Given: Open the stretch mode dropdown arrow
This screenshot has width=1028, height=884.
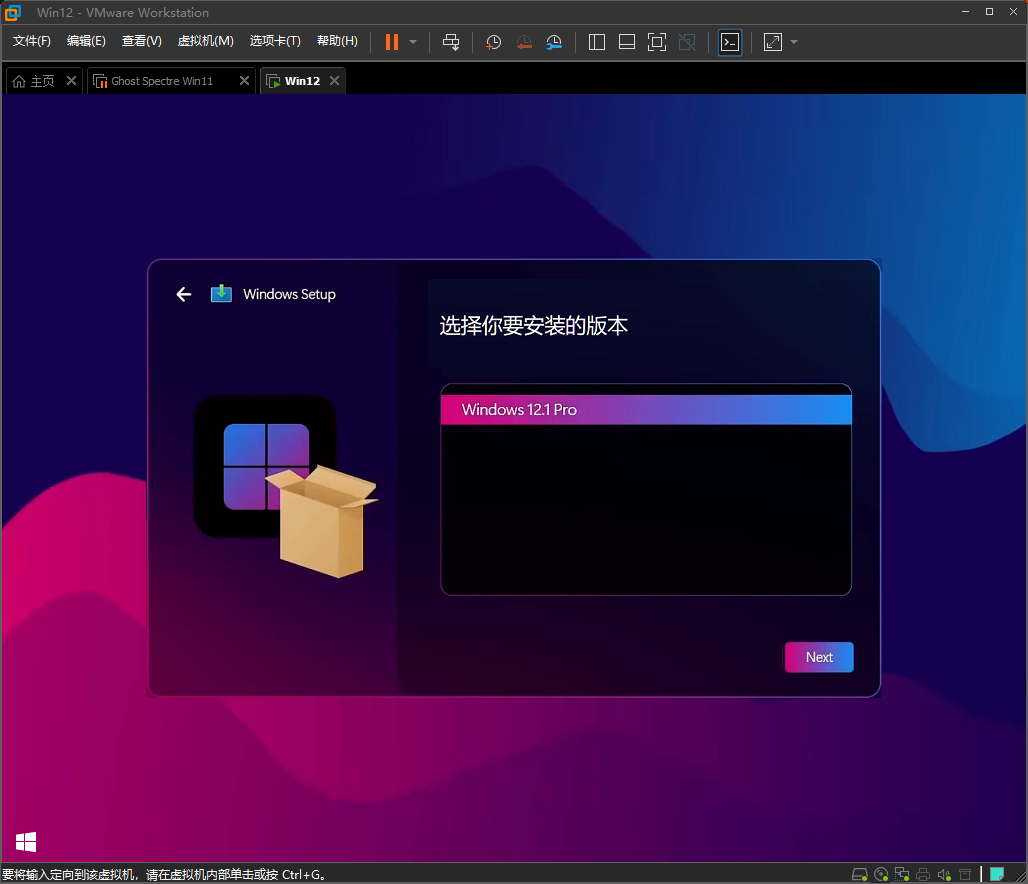Looking at the screenshot, I should 793,42.
